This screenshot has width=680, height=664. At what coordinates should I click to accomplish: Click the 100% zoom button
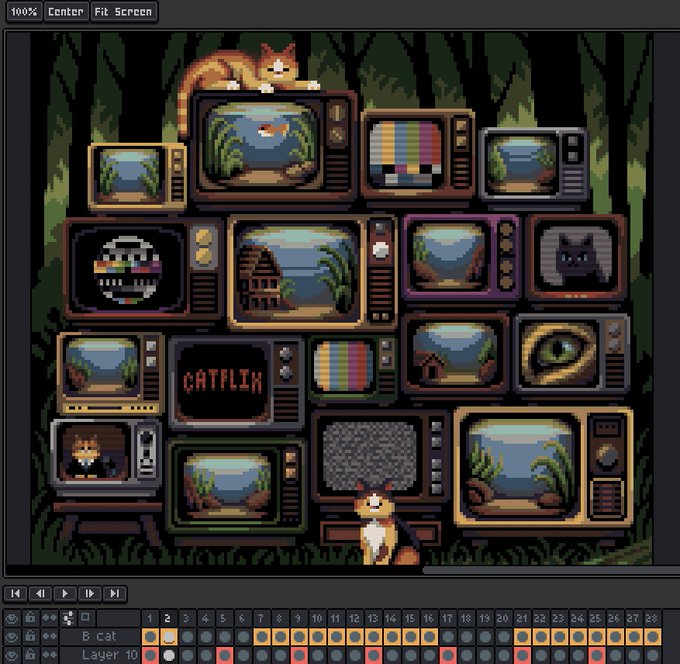(x=24, y=11)
